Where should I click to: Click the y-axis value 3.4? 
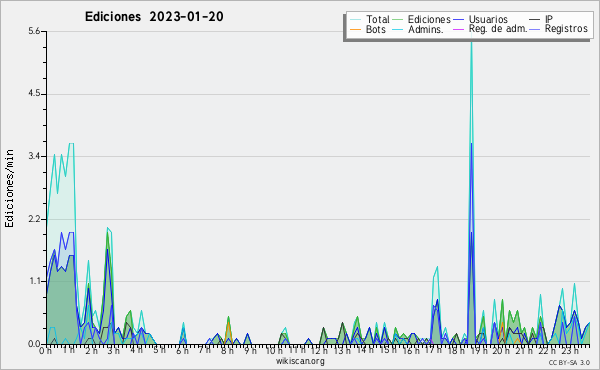tap(34, 156)
